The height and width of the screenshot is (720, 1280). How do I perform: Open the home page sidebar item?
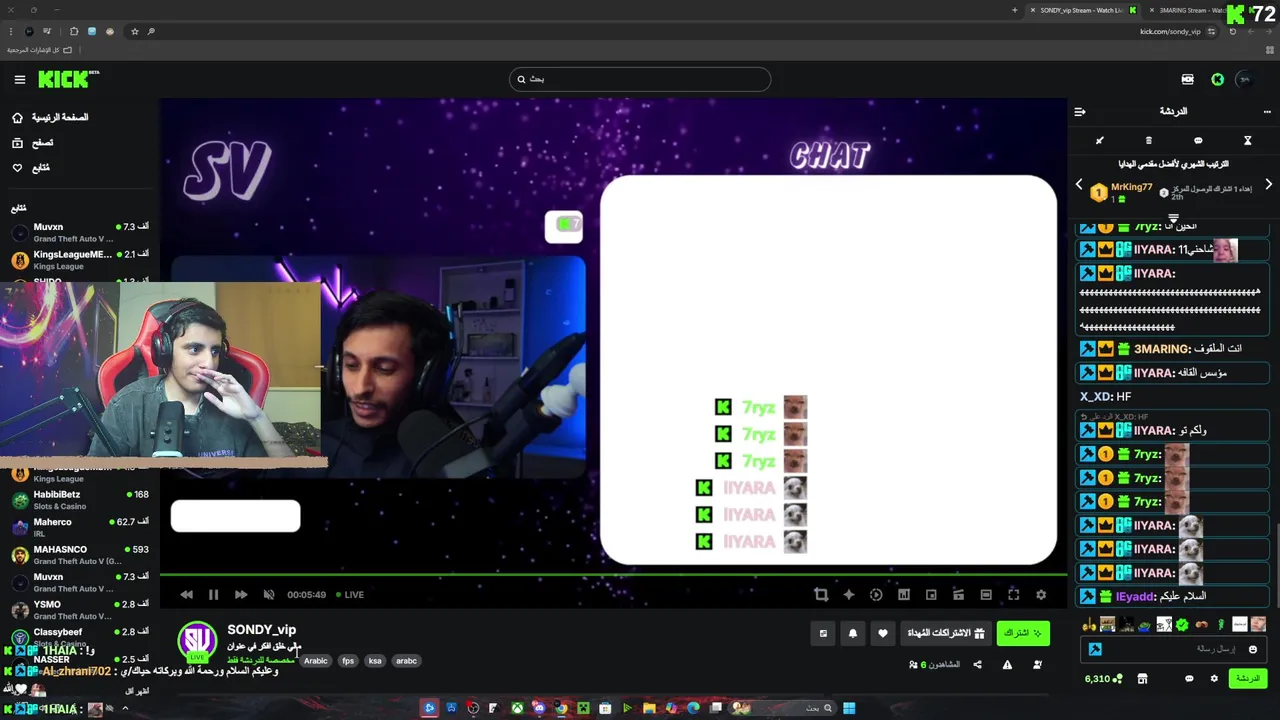(50, 117)
